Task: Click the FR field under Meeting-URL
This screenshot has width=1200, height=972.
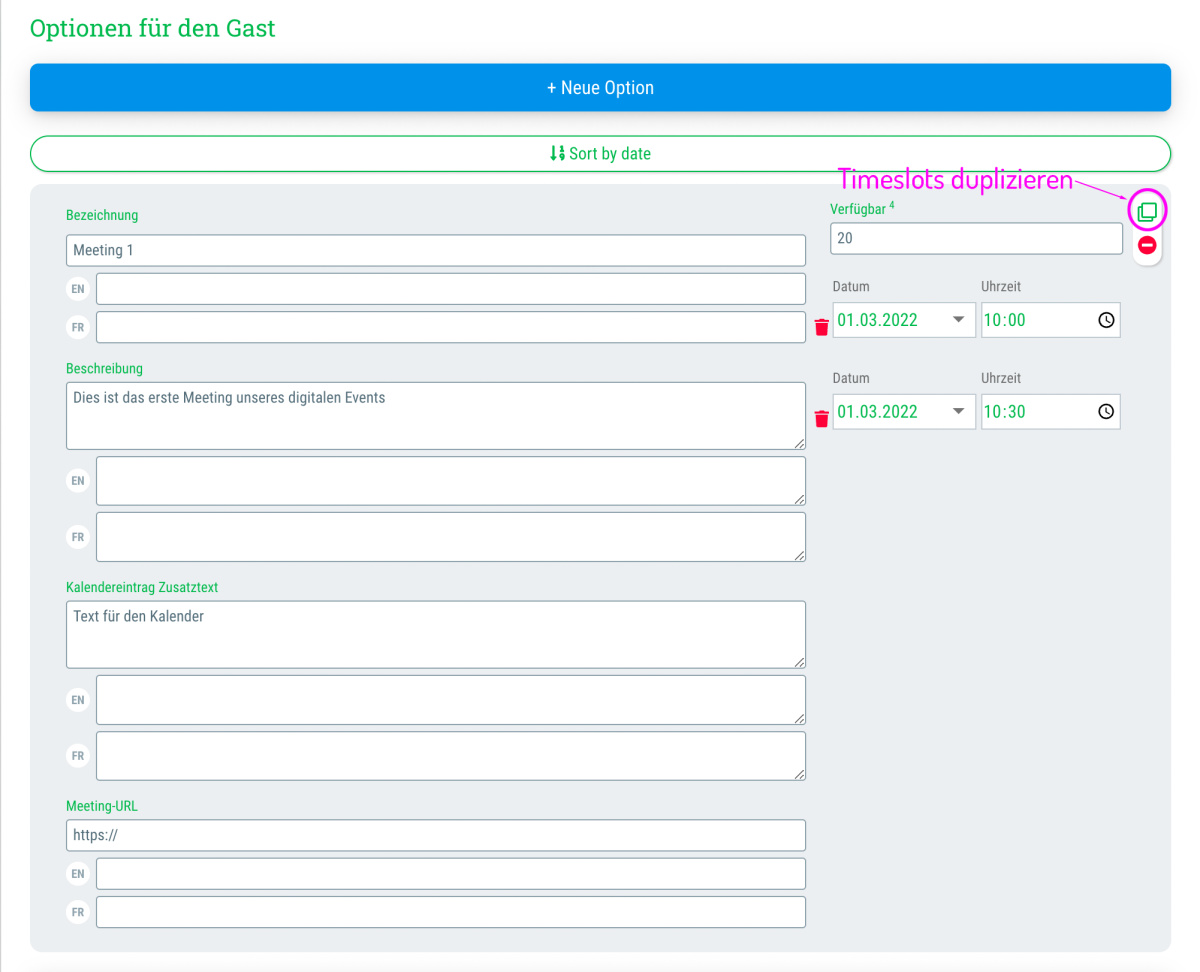Action: [x=451, y=912]
